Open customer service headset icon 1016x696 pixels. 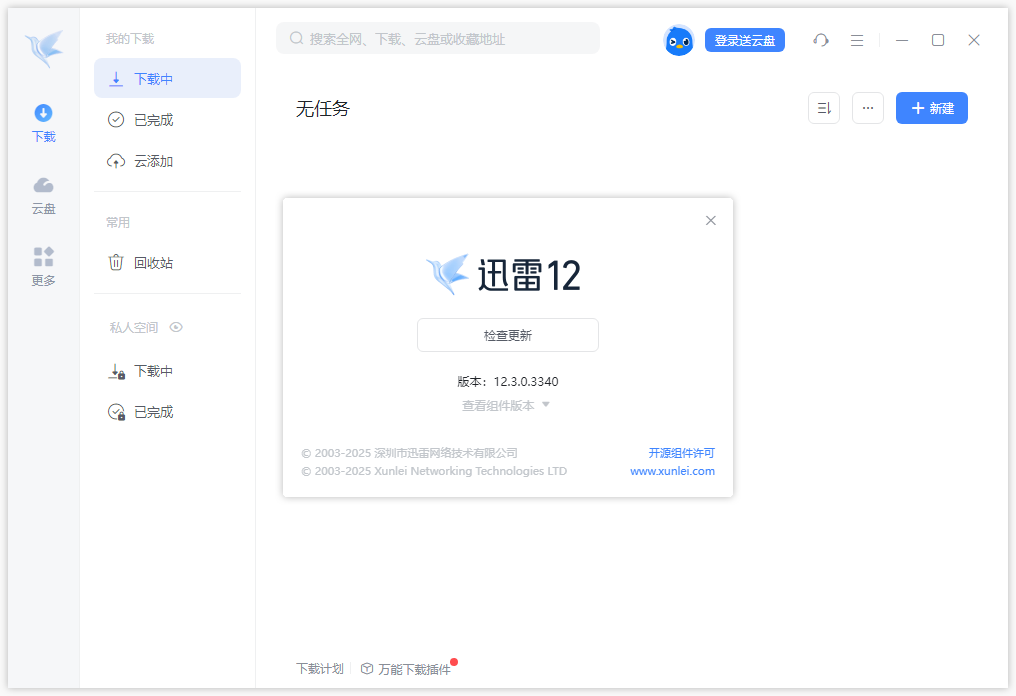click(821, 40)
